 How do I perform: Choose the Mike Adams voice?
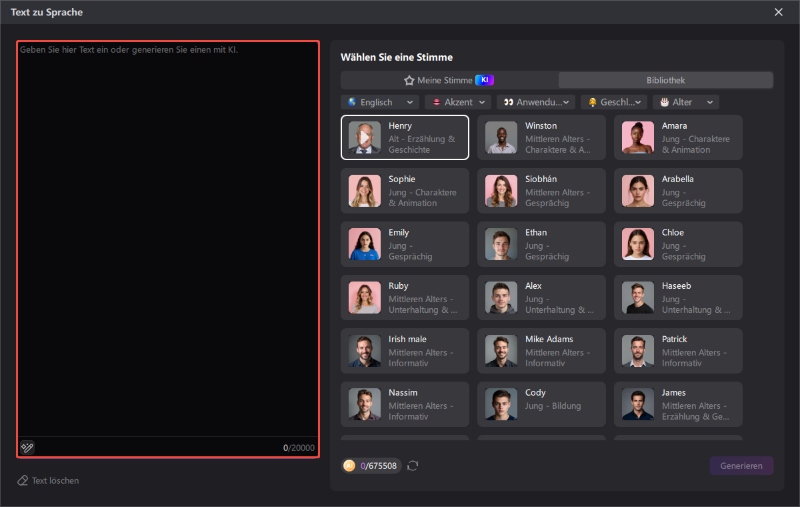541,350
